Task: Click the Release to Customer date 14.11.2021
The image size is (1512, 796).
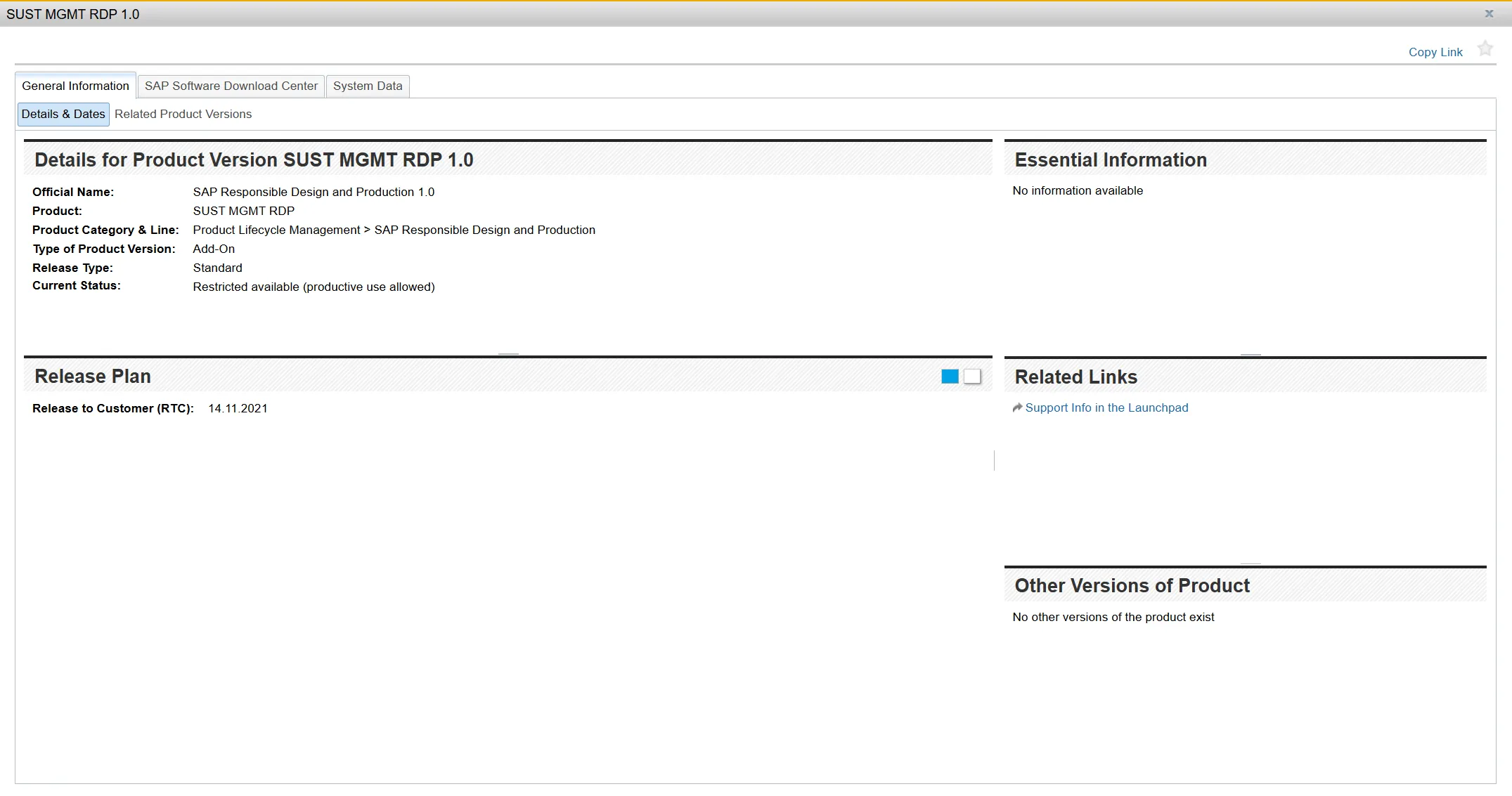Action: coord(238,409)
